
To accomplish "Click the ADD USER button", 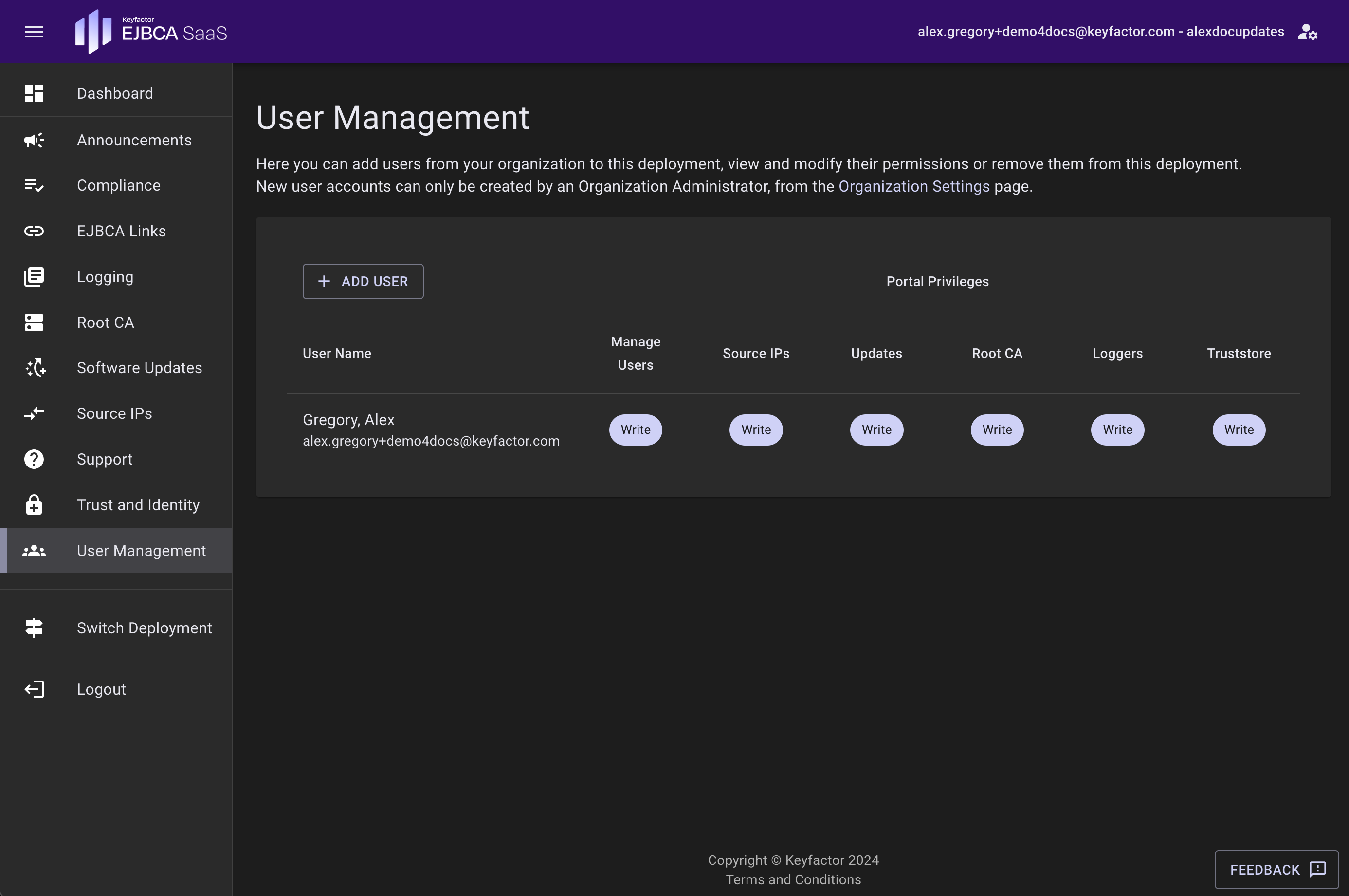I will [363, 281].
